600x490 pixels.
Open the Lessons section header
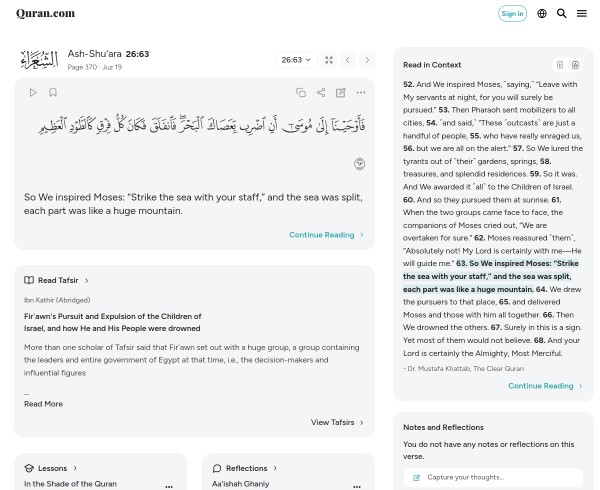(x=51, y=468)
